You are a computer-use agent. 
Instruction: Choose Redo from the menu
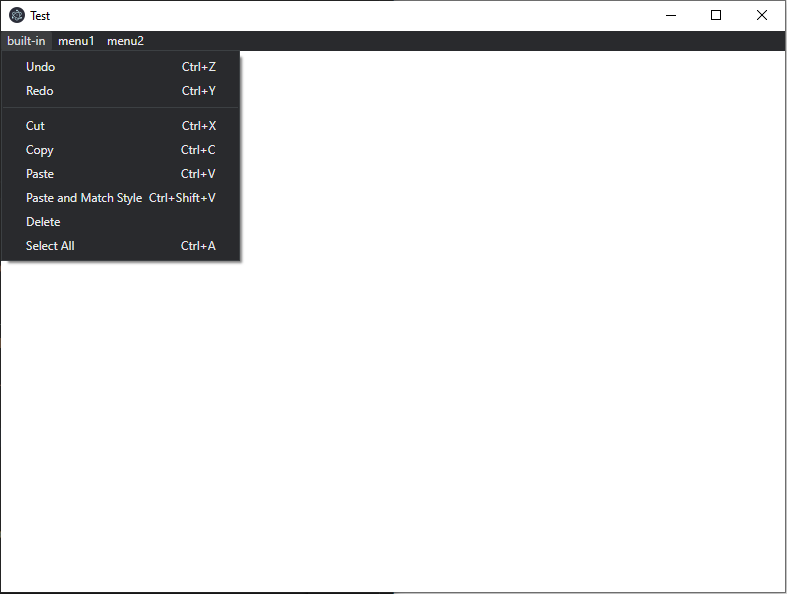(x=120, y=91)
